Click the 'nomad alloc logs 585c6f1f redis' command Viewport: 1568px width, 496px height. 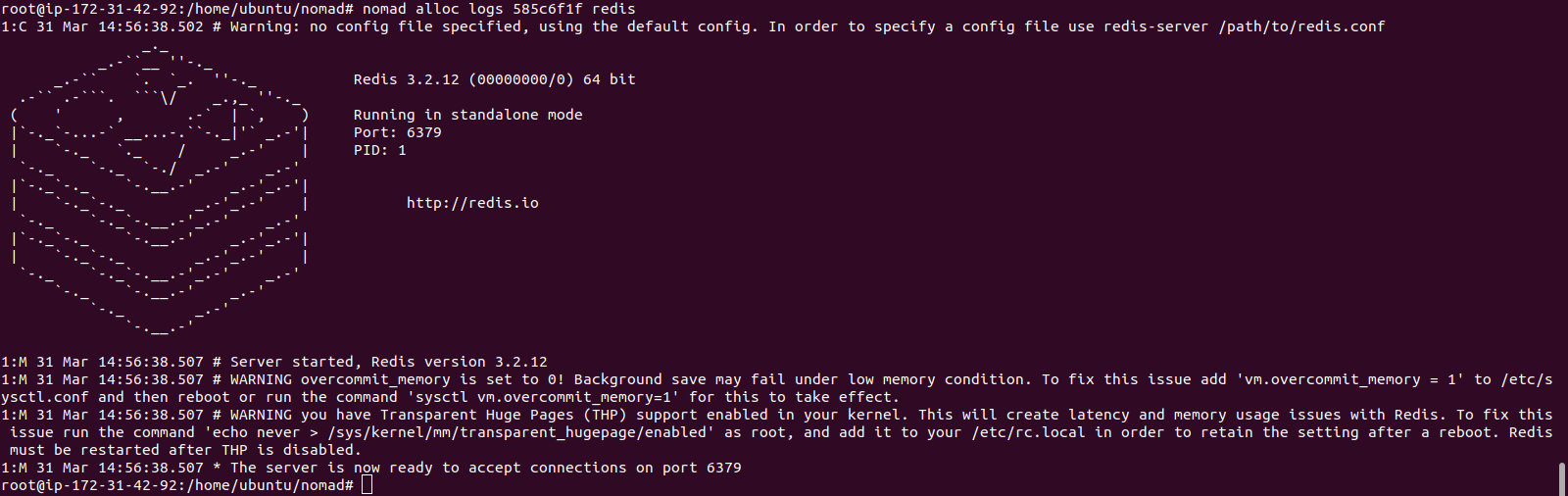coord(499,9)
